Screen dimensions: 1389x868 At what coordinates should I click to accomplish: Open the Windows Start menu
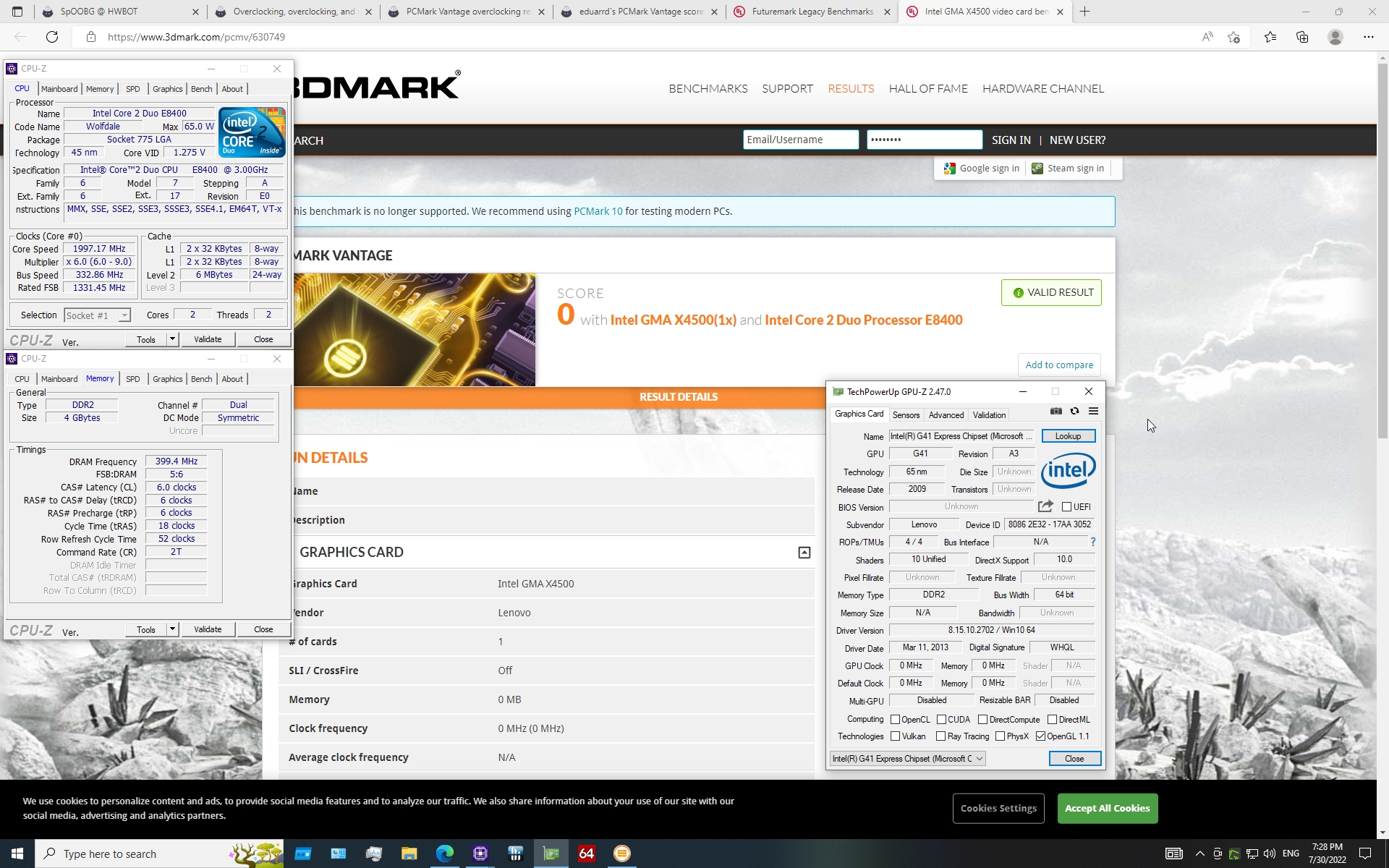coord(17,854)
